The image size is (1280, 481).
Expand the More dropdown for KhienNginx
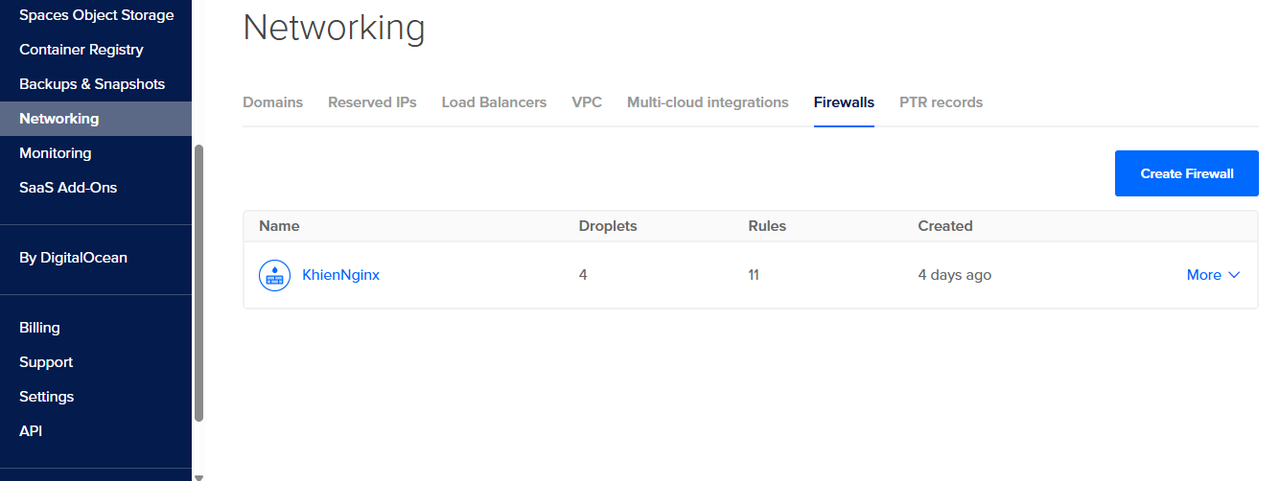(1213, 275)
